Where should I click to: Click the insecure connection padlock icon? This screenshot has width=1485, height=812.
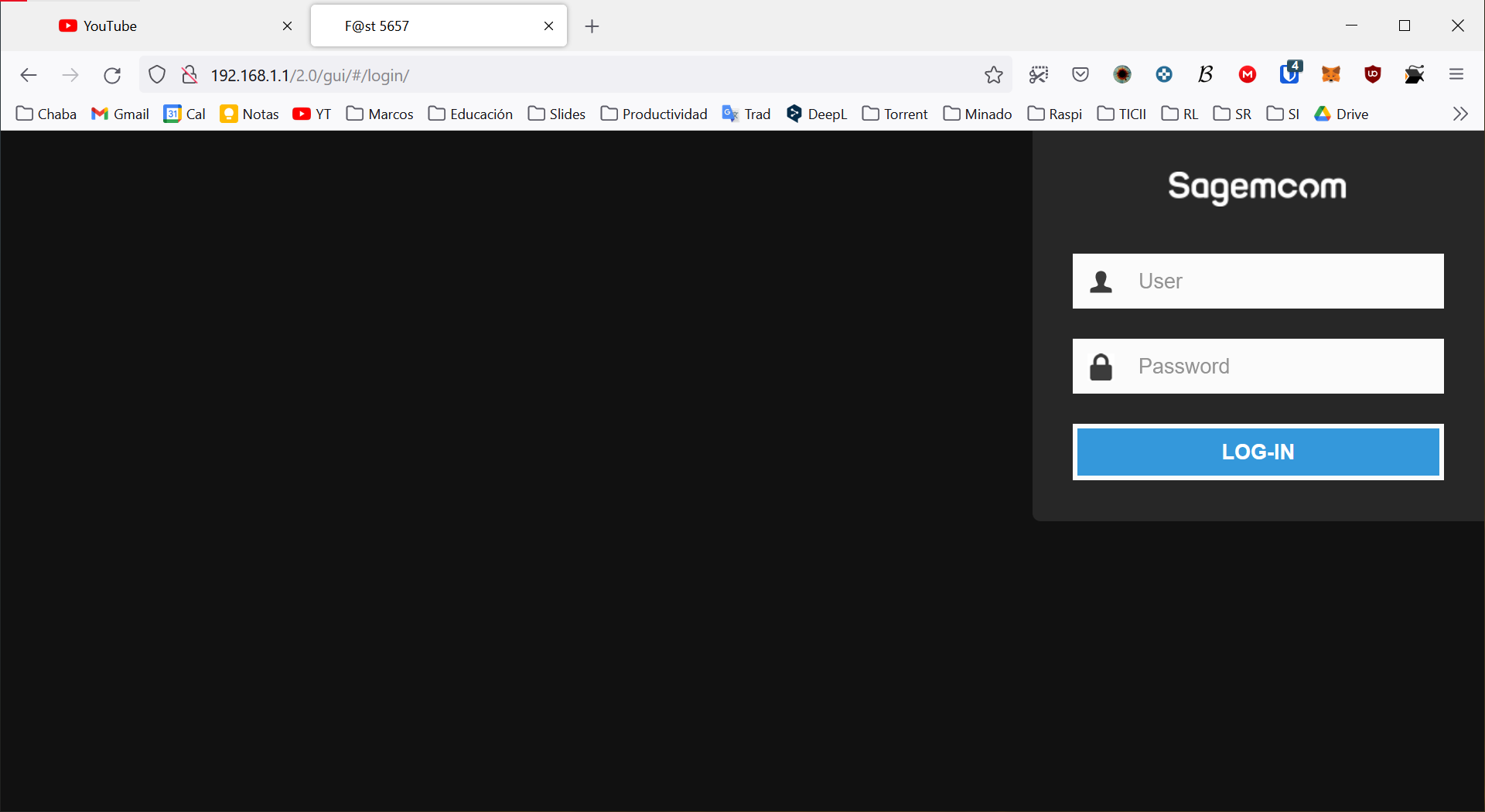pyautogui.click(x=189, y=75)
